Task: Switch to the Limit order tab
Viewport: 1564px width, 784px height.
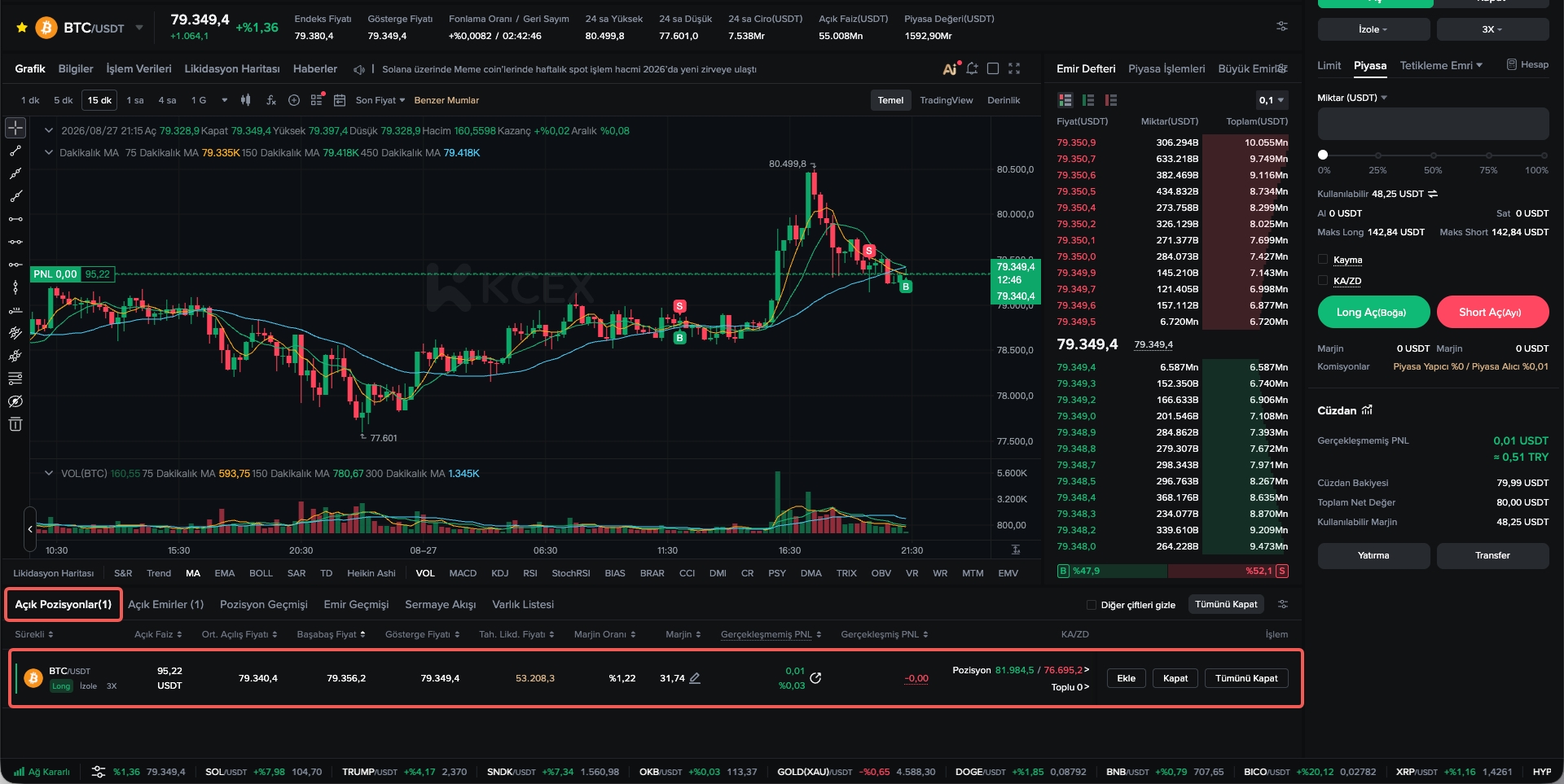Action: click(x=1329, y=65)
